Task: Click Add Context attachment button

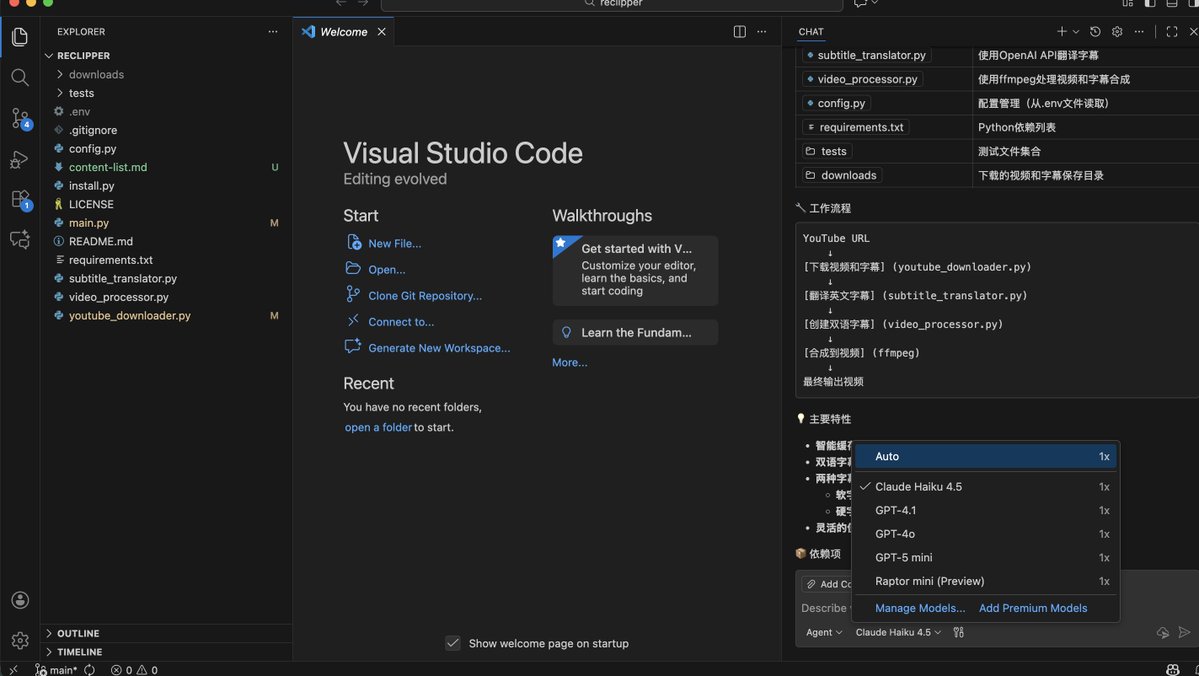Action: (x=828, y=584)
